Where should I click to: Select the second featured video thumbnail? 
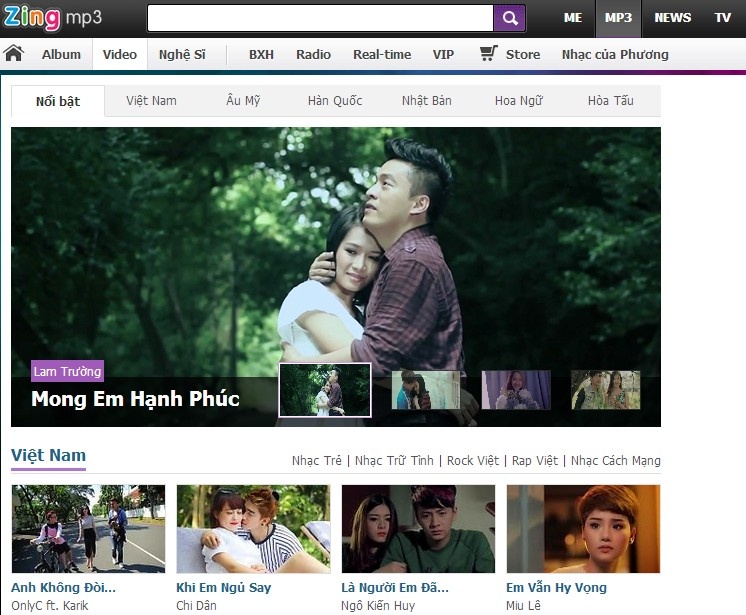tap(426, 390)
